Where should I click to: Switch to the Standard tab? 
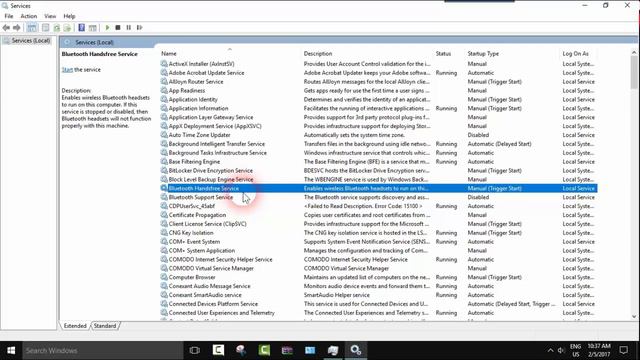click(x=105, y=326)
